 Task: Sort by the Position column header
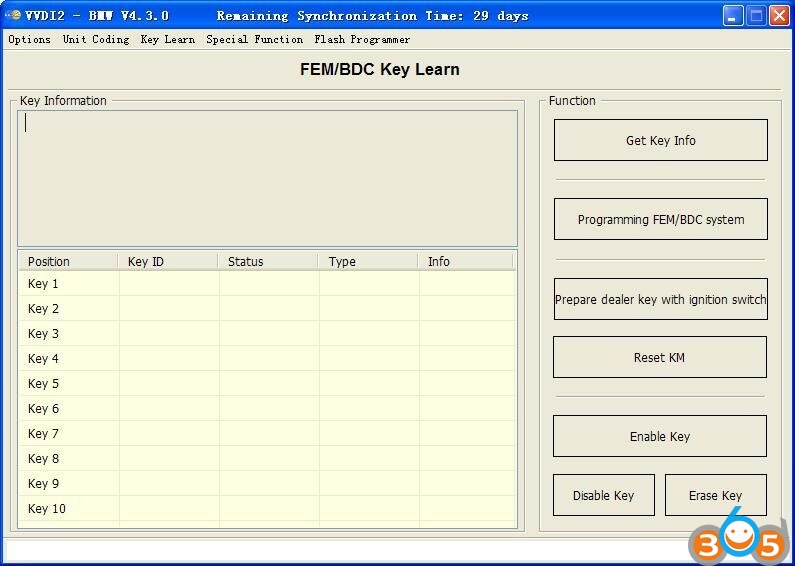point(68,262)
